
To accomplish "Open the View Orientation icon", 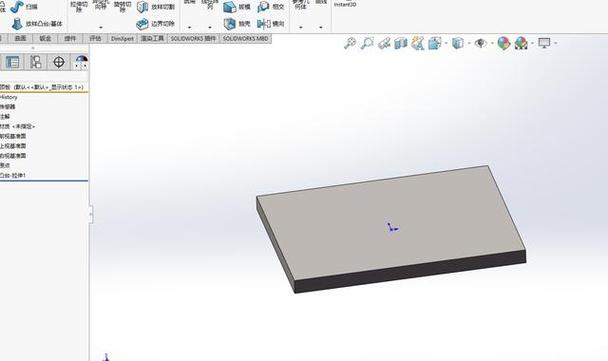I will [x=435, y=43].
